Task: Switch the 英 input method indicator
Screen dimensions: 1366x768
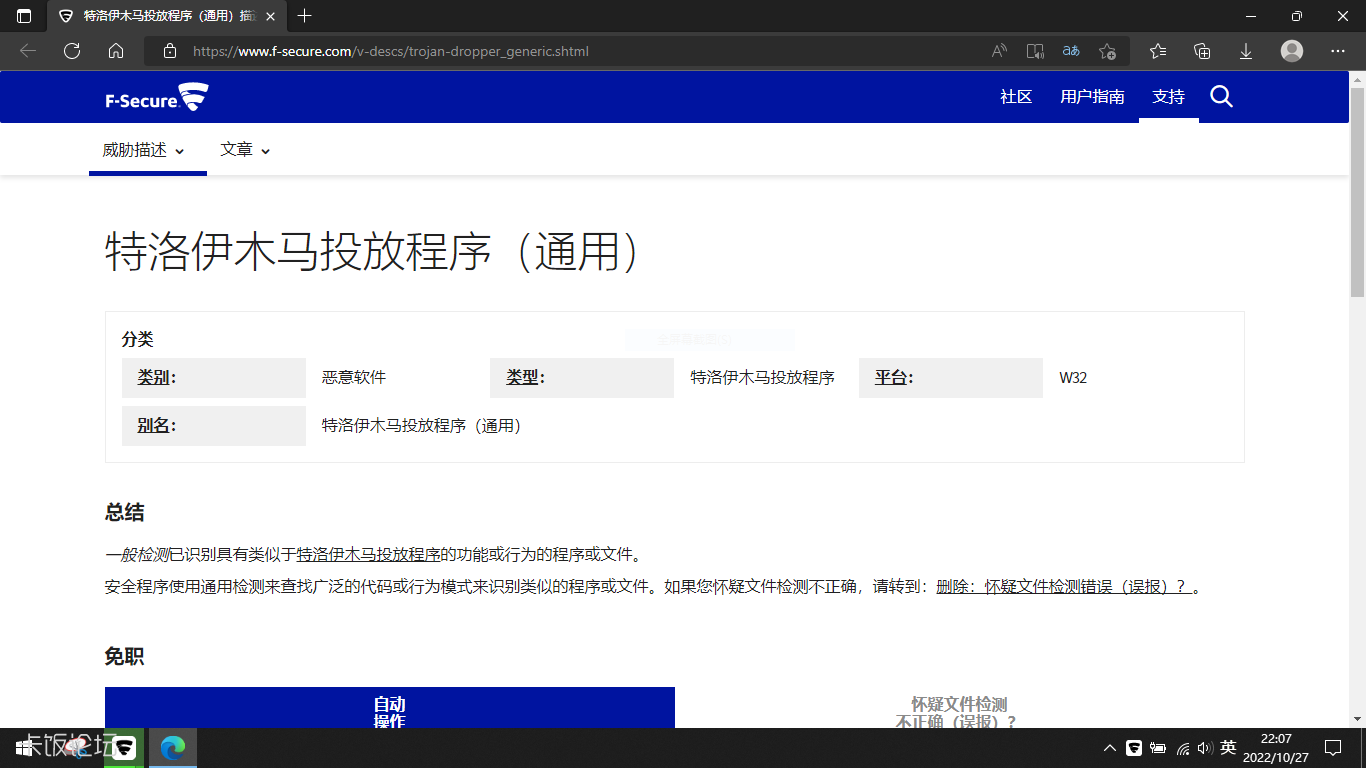Action: 1228,748
